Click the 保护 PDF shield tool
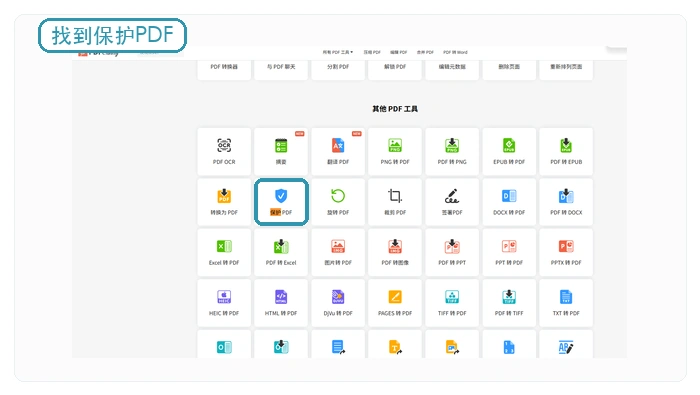Viewport: 700px width, 395px height. 281,202
